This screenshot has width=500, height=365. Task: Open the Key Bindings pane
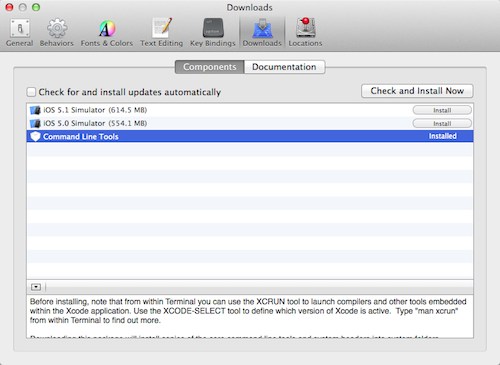click(x=213, y=33)
